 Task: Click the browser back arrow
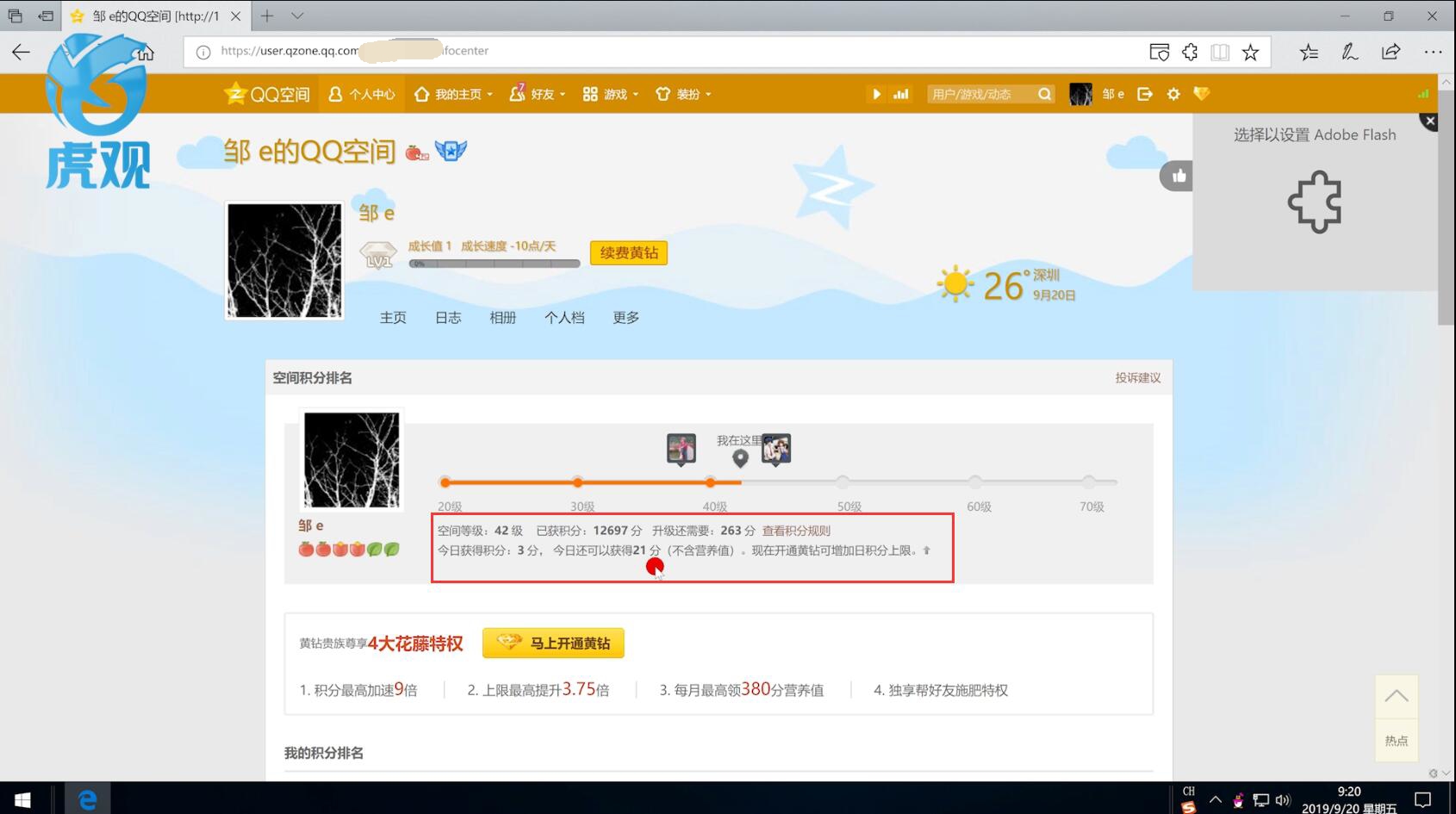click(21, 52)
